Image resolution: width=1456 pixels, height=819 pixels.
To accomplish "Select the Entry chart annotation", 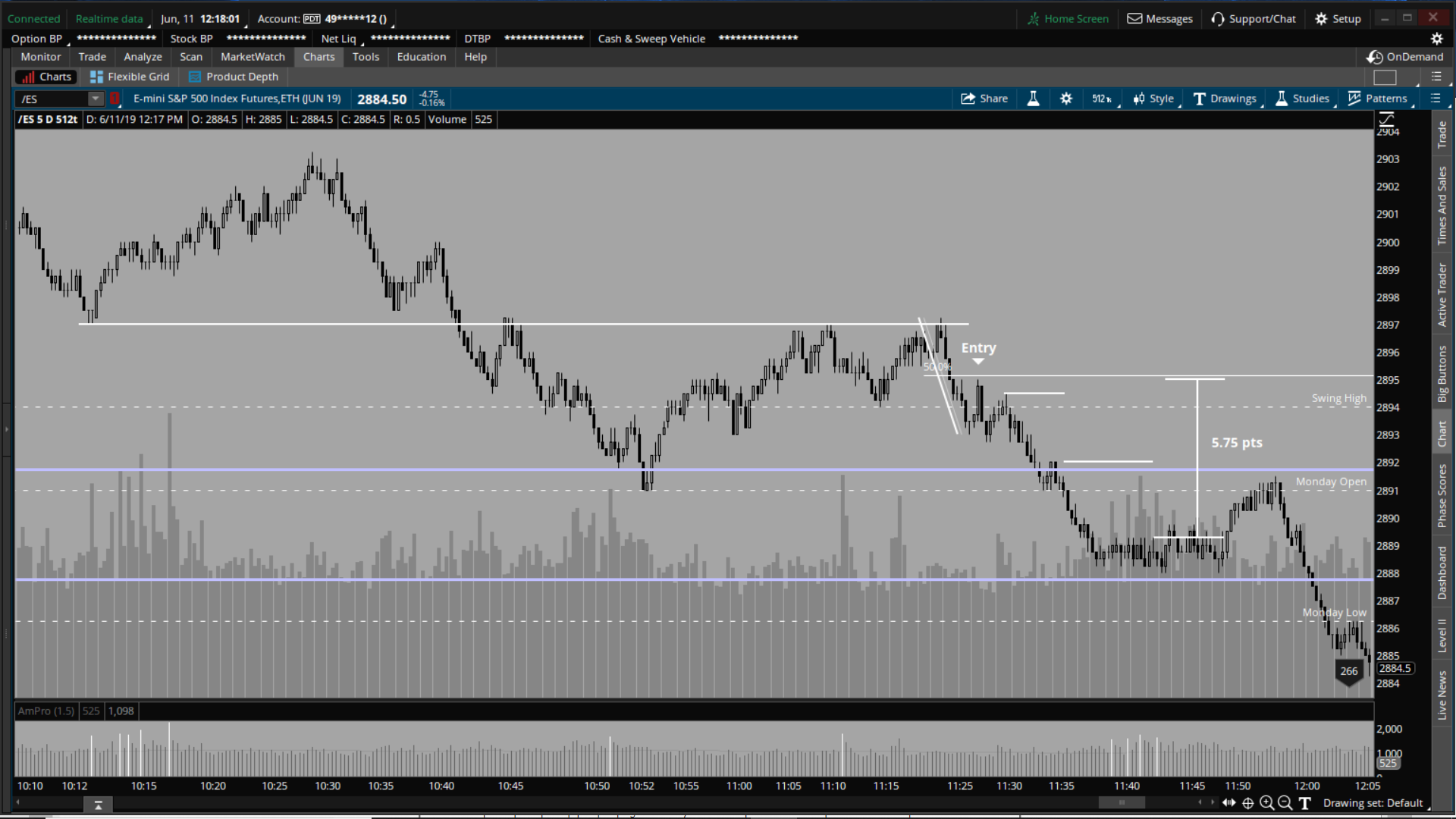I will click(x=978, y=348).
